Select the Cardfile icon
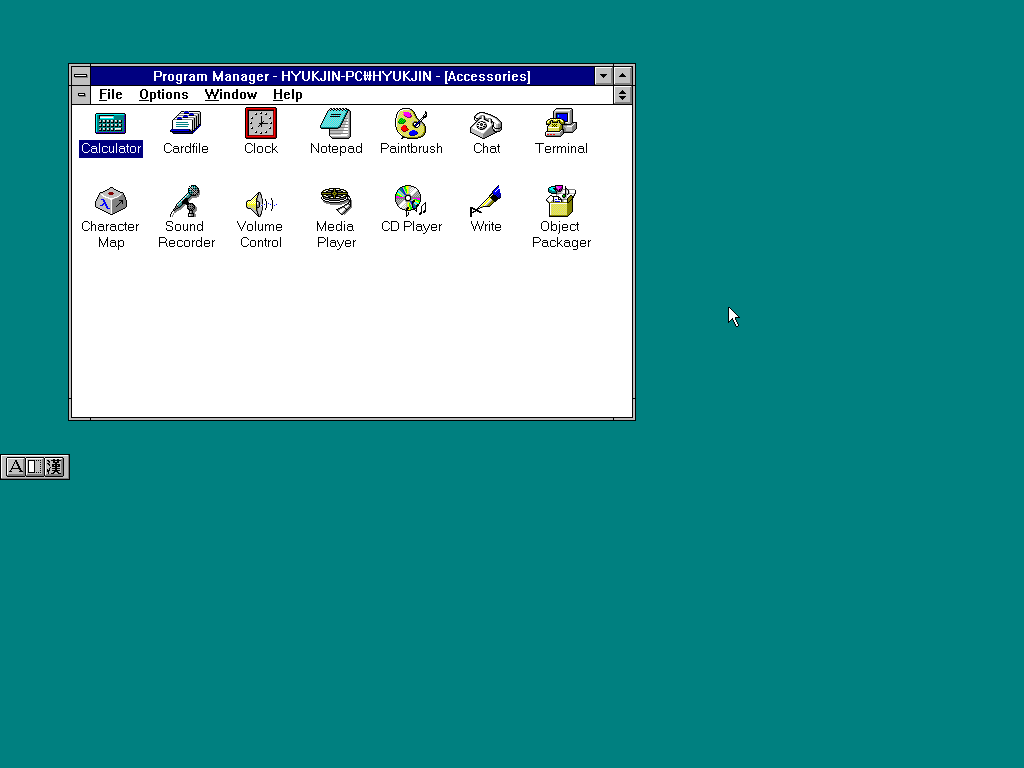This screenshot has height=768, width=1024. click(185, 123)
